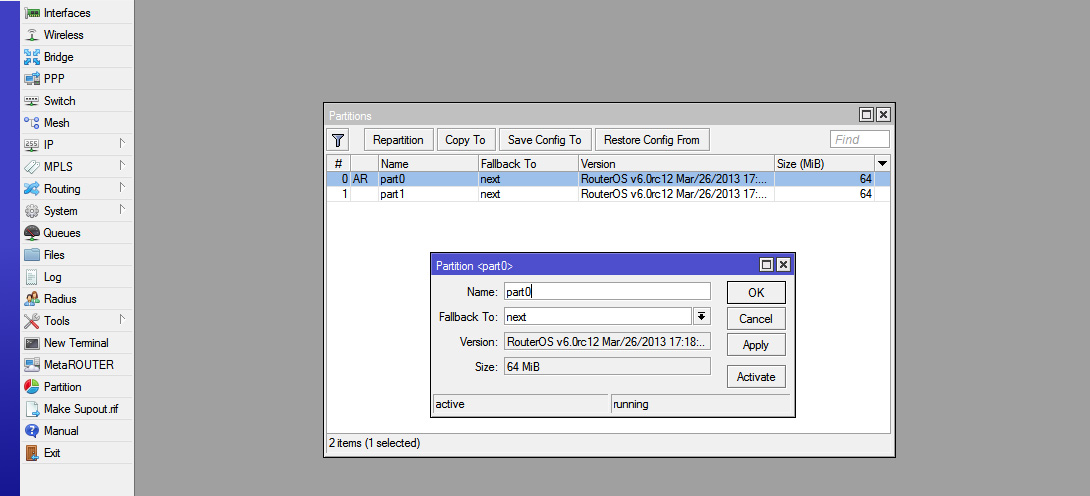
Task: Open the System menu item
Action: 60,211
